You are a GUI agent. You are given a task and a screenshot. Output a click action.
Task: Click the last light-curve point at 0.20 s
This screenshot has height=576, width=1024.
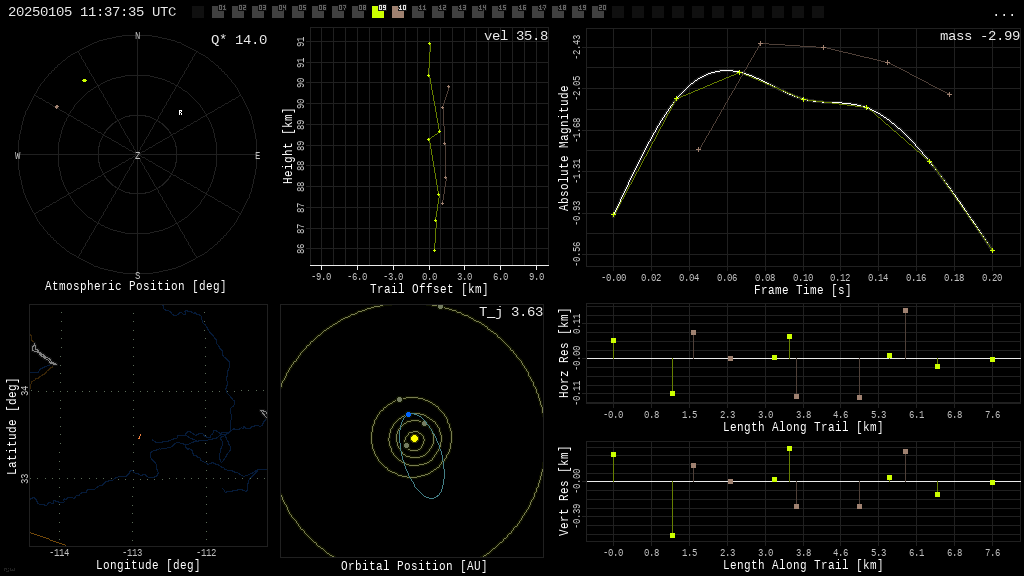(992, 250)
